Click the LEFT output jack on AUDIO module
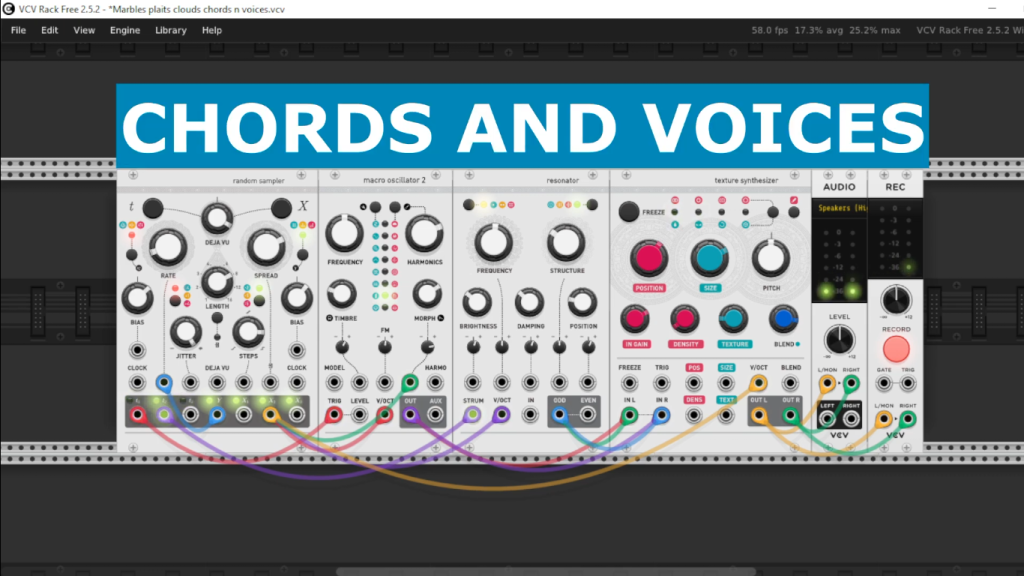This screenshot has height=576, width=1024. coord(827,419)
